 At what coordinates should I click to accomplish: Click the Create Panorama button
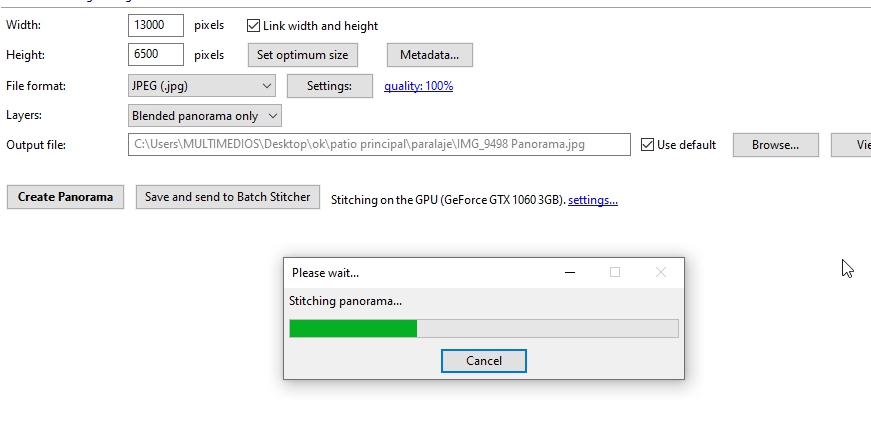pos(65,197)
